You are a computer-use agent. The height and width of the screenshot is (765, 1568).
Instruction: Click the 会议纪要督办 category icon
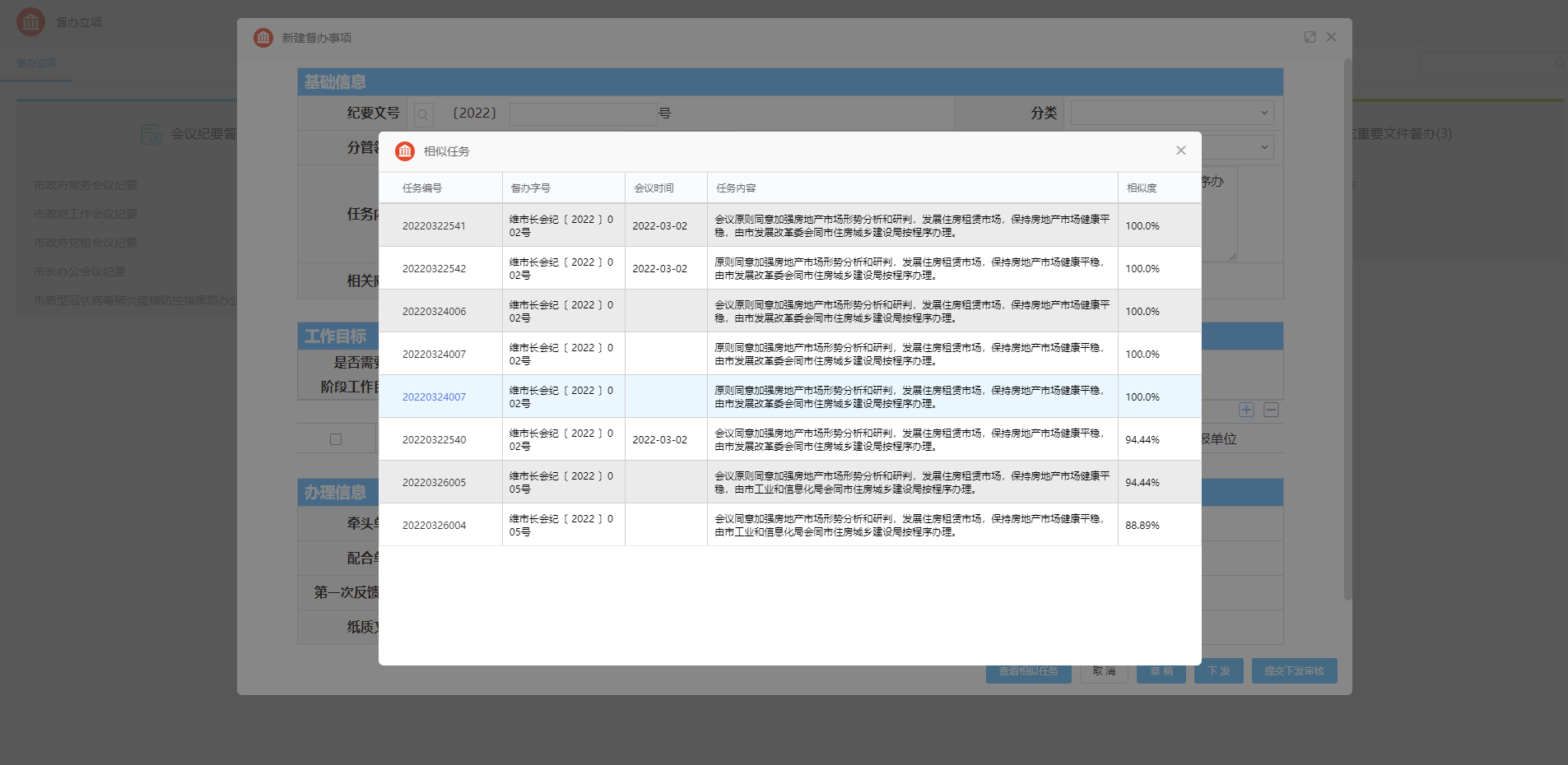pyautogui.click(x=151, y=134)
